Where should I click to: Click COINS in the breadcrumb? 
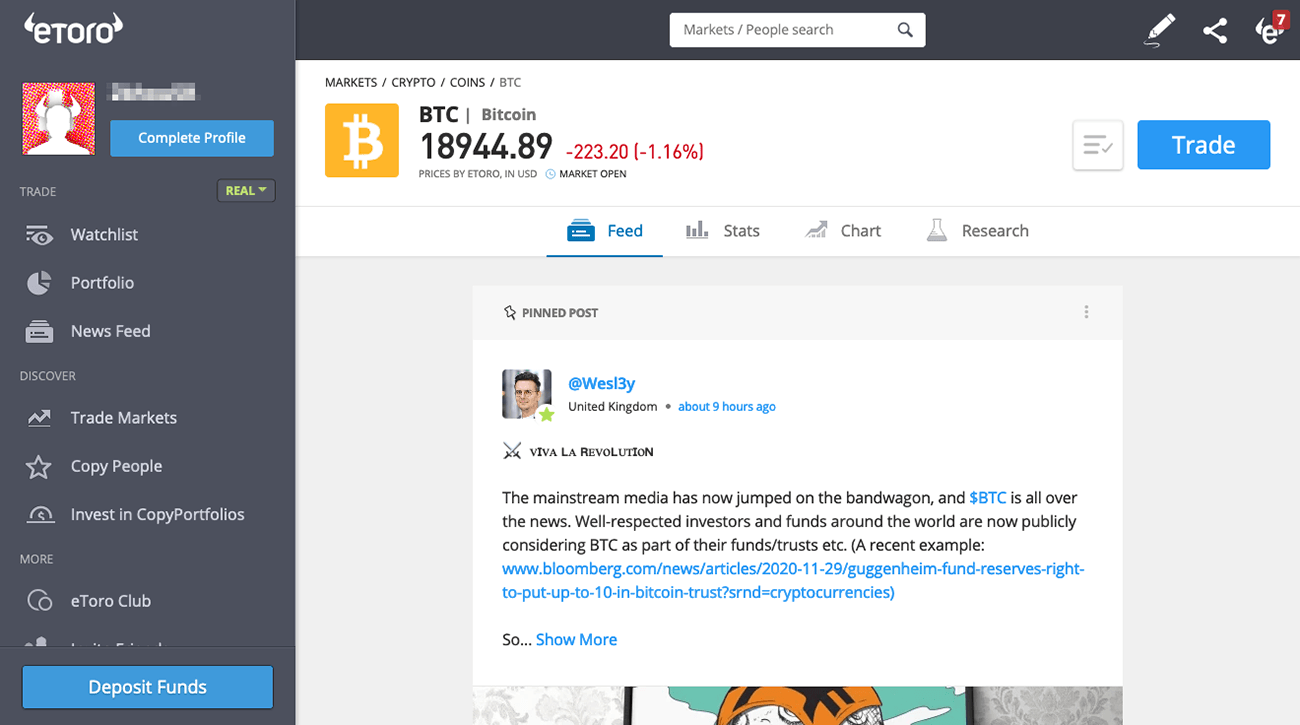coord(467,83)
